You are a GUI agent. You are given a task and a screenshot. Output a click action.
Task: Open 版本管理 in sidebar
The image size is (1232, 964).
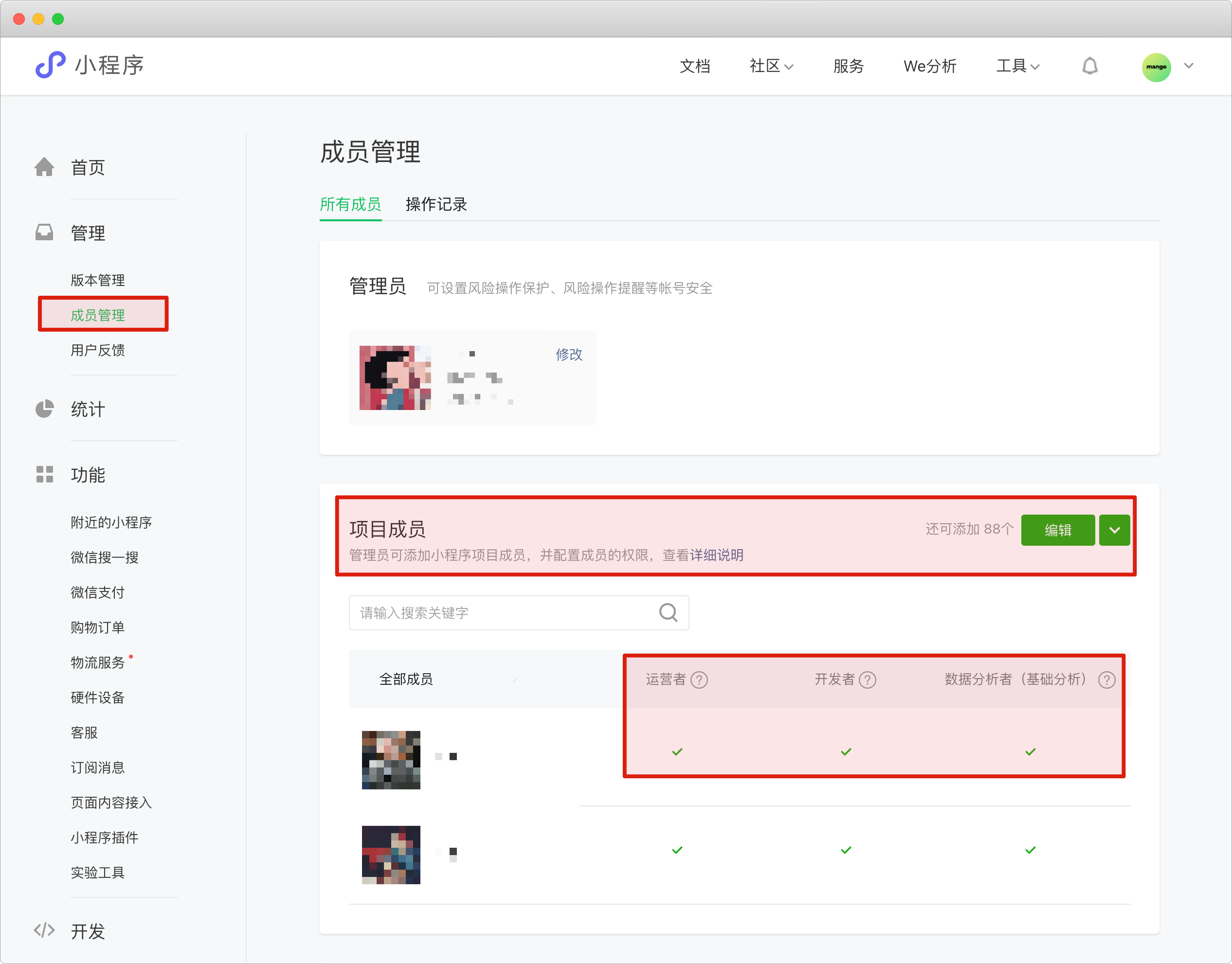coord(97,280)
